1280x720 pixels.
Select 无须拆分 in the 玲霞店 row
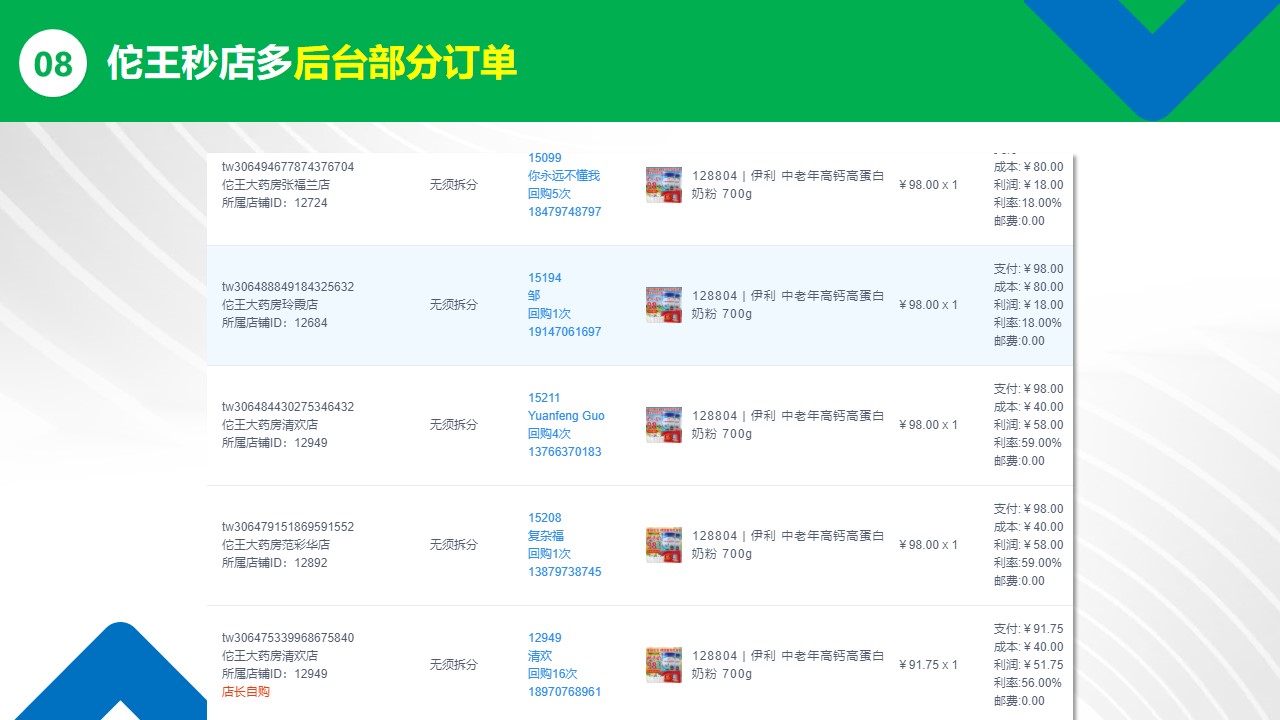coord(454,305)
